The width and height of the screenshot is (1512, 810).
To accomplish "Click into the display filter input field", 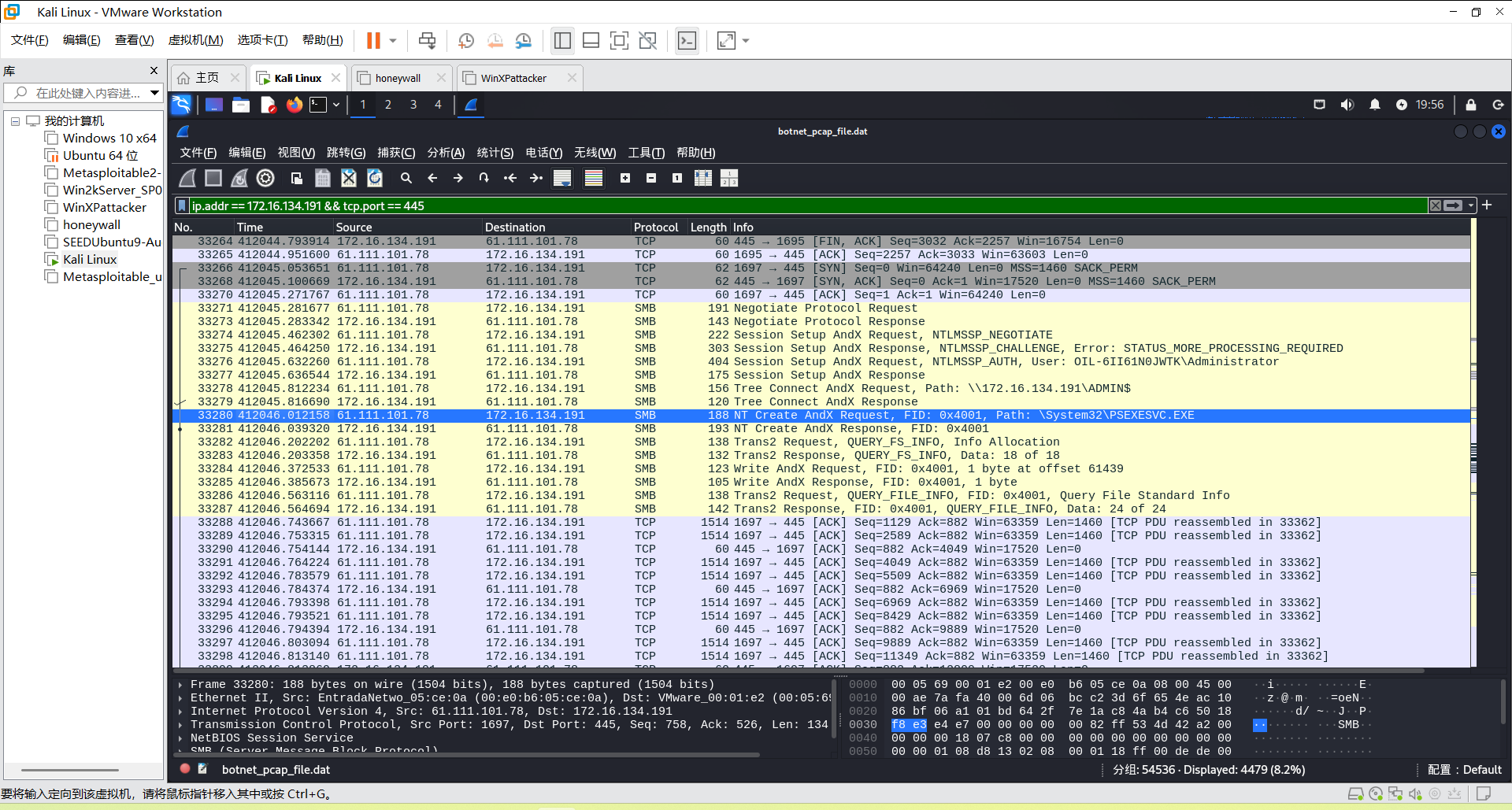I will (x=807, y=205).
